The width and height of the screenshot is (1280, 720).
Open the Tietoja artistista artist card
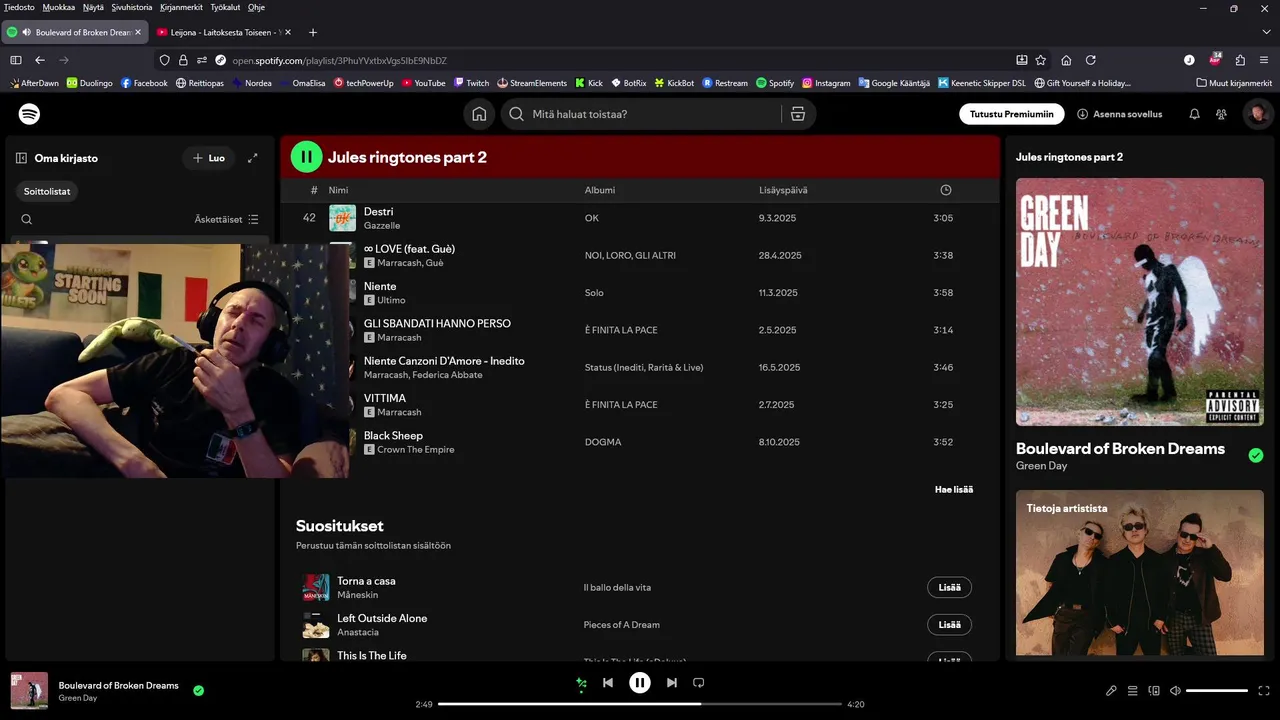pyautogui.click(x=1140, y=572)
